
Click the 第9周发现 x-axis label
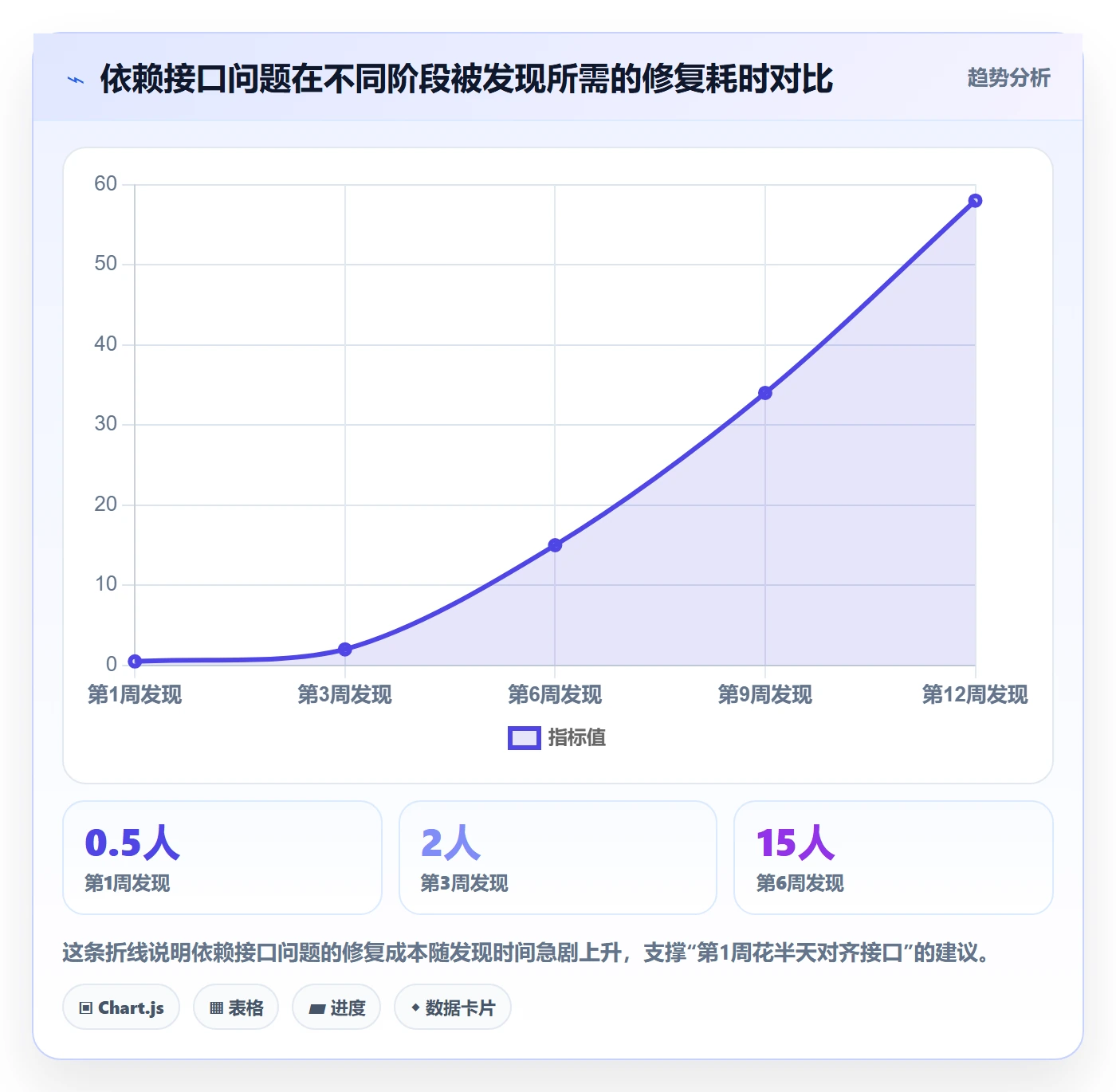(765, 695)
